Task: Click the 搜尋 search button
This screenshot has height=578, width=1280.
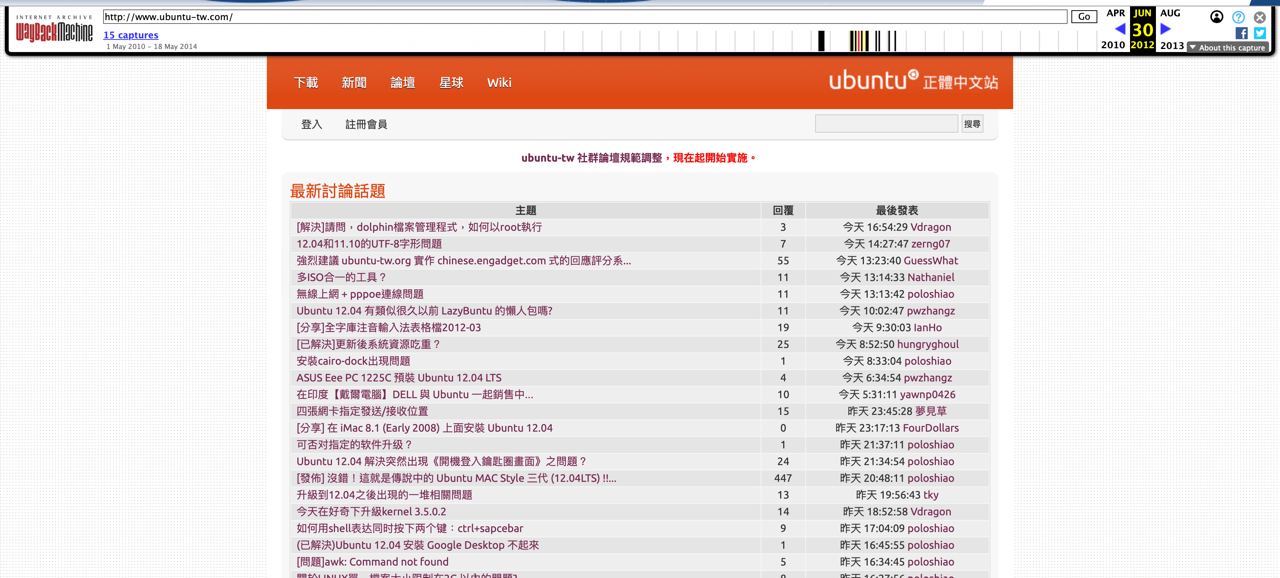Action: 972,124
